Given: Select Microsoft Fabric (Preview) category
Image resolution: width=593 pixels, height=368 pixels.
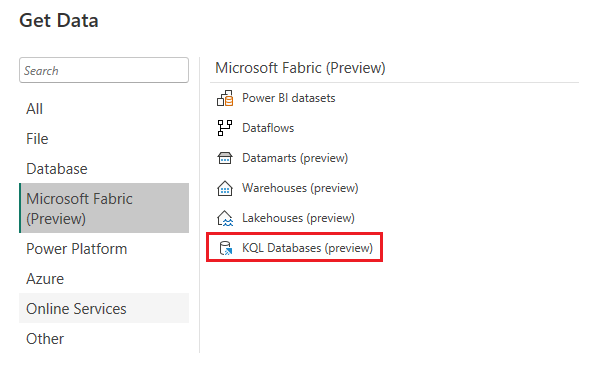Looking at the screenshot, I should (x=104, y=208).
